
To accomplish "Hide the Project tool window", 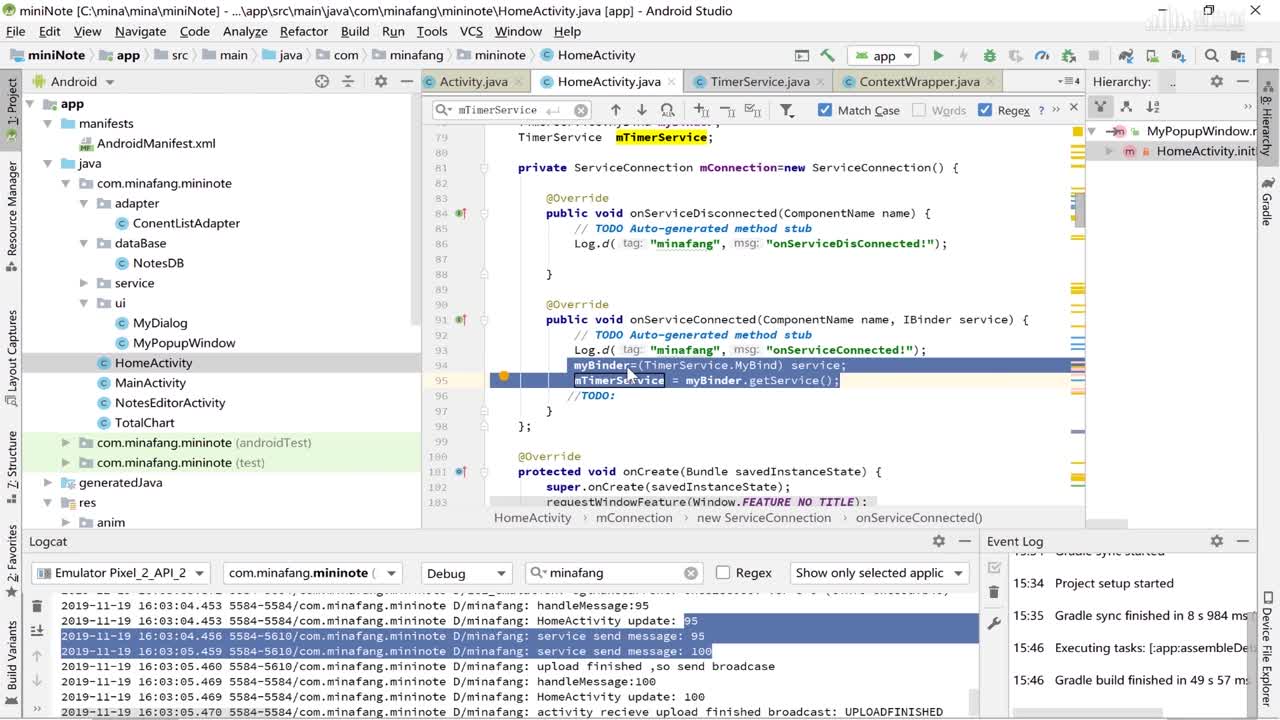I will click(407, 82).
